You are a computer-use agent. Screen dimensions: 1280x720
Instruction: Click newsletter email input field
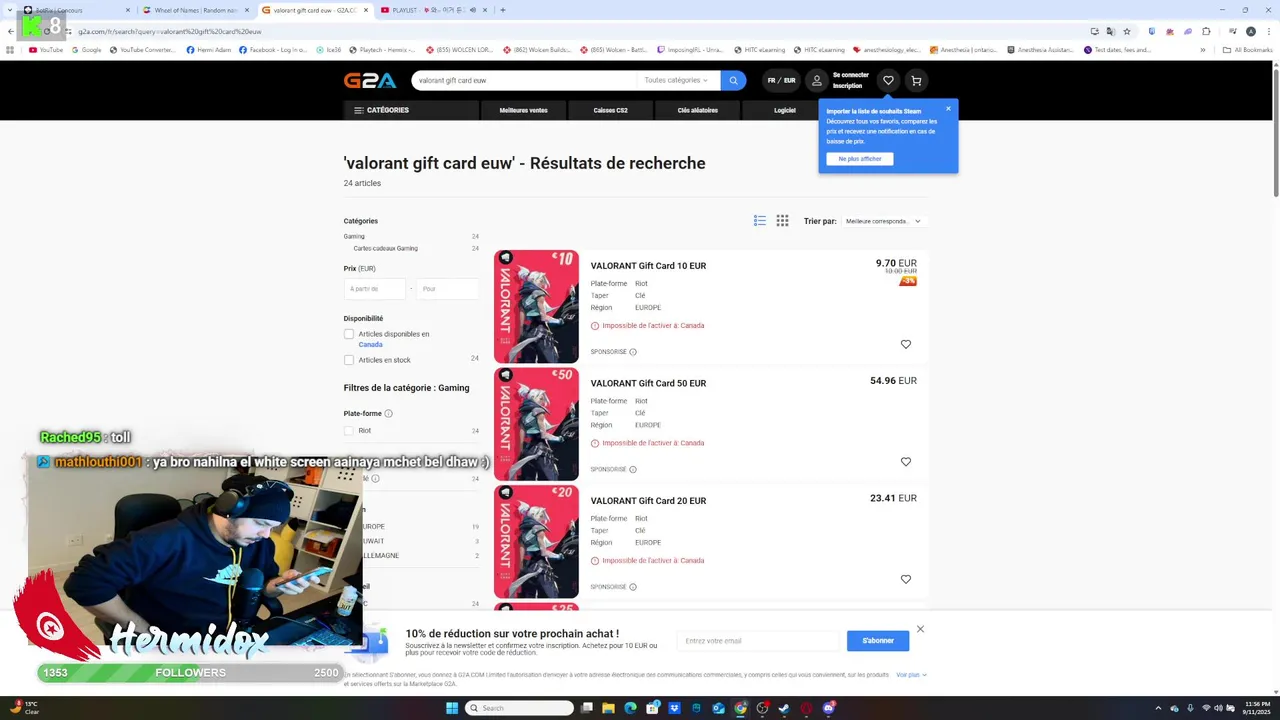click(758, 641)
